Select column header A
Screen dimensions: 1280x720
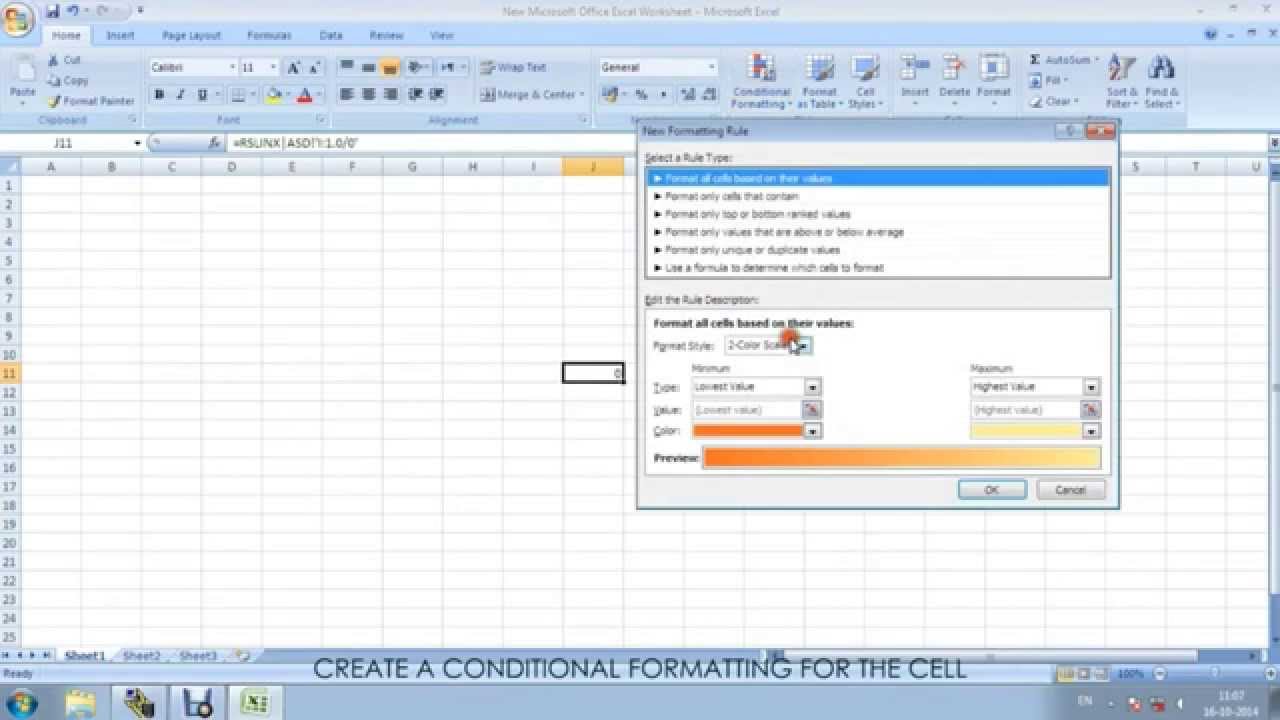(51, 167)
